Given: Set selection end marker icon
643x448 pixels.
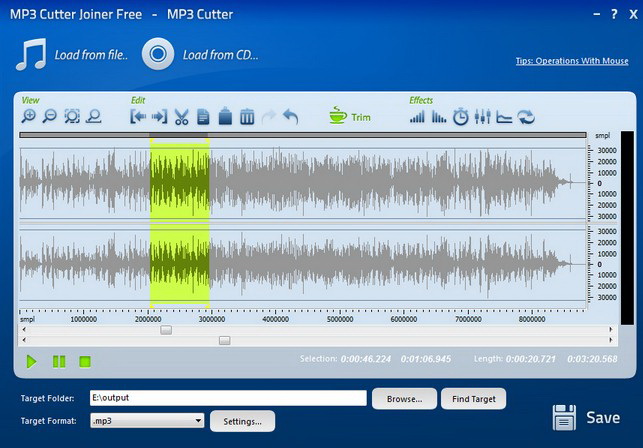Looking at the screenshot, I should tap(160, 117).
